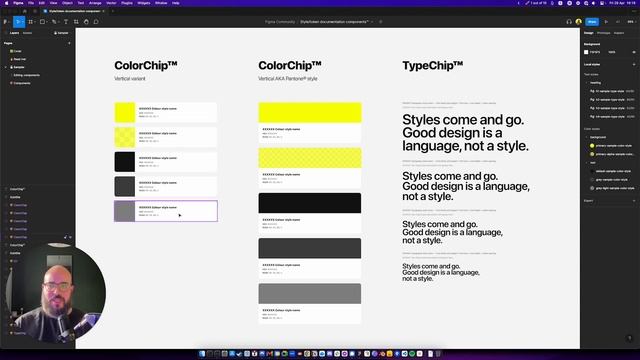Toggle visibility of selected ColorChip layer
Screen dimensions: 640x360
(x=70, y=237)
